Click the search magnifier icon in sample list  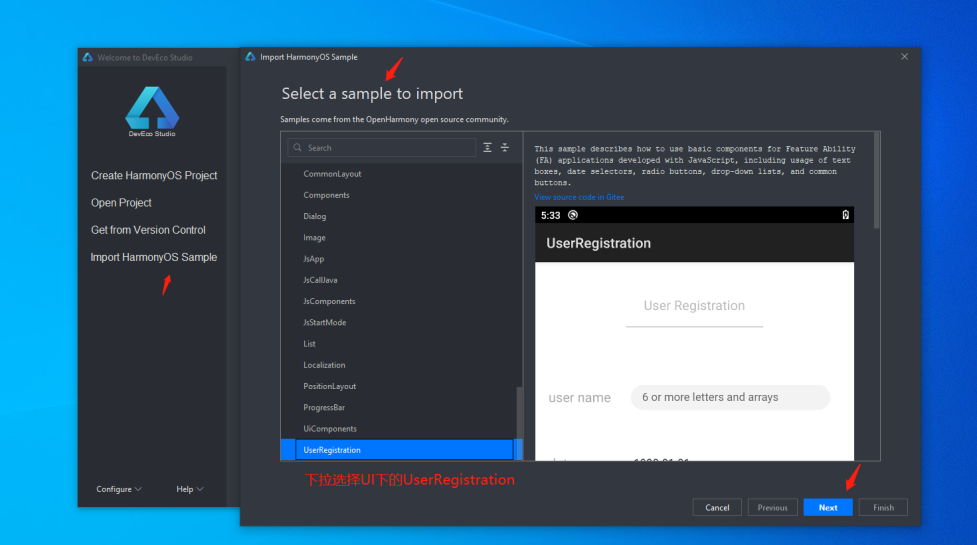(x=297, y=148)
